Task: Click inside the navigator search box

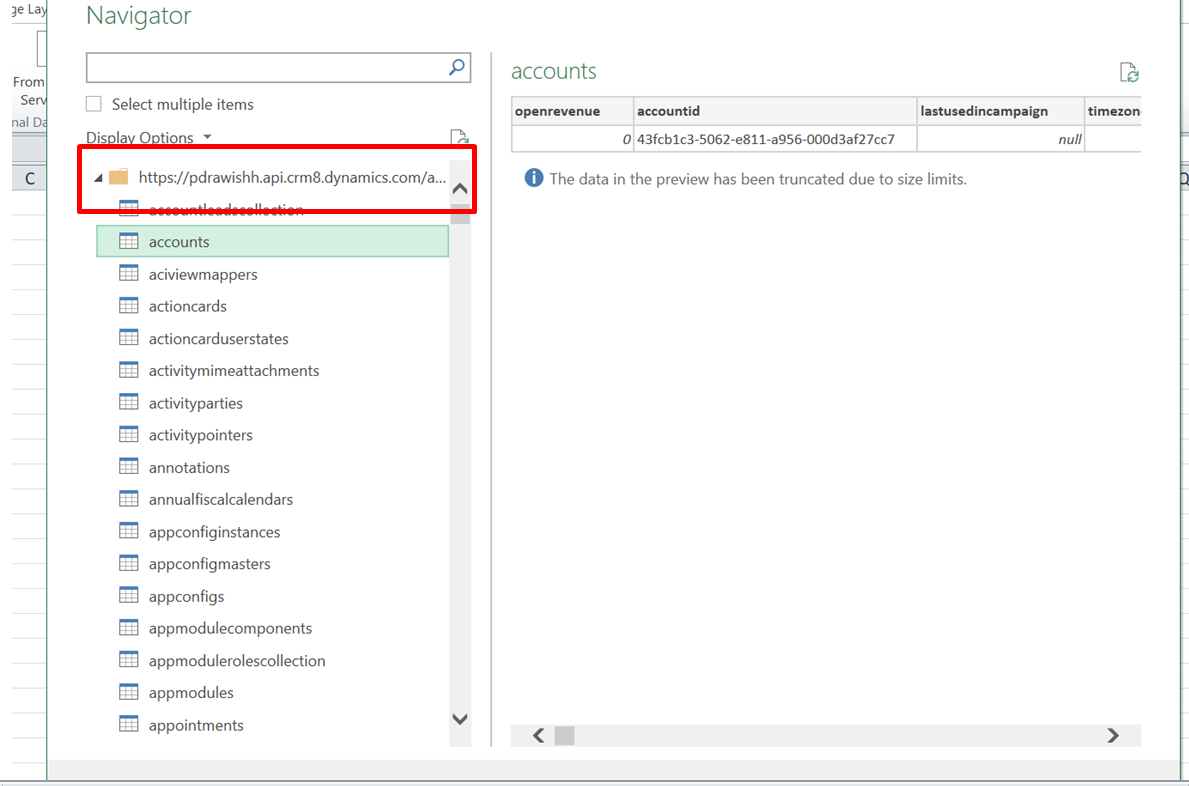Action: coord(265,68)
